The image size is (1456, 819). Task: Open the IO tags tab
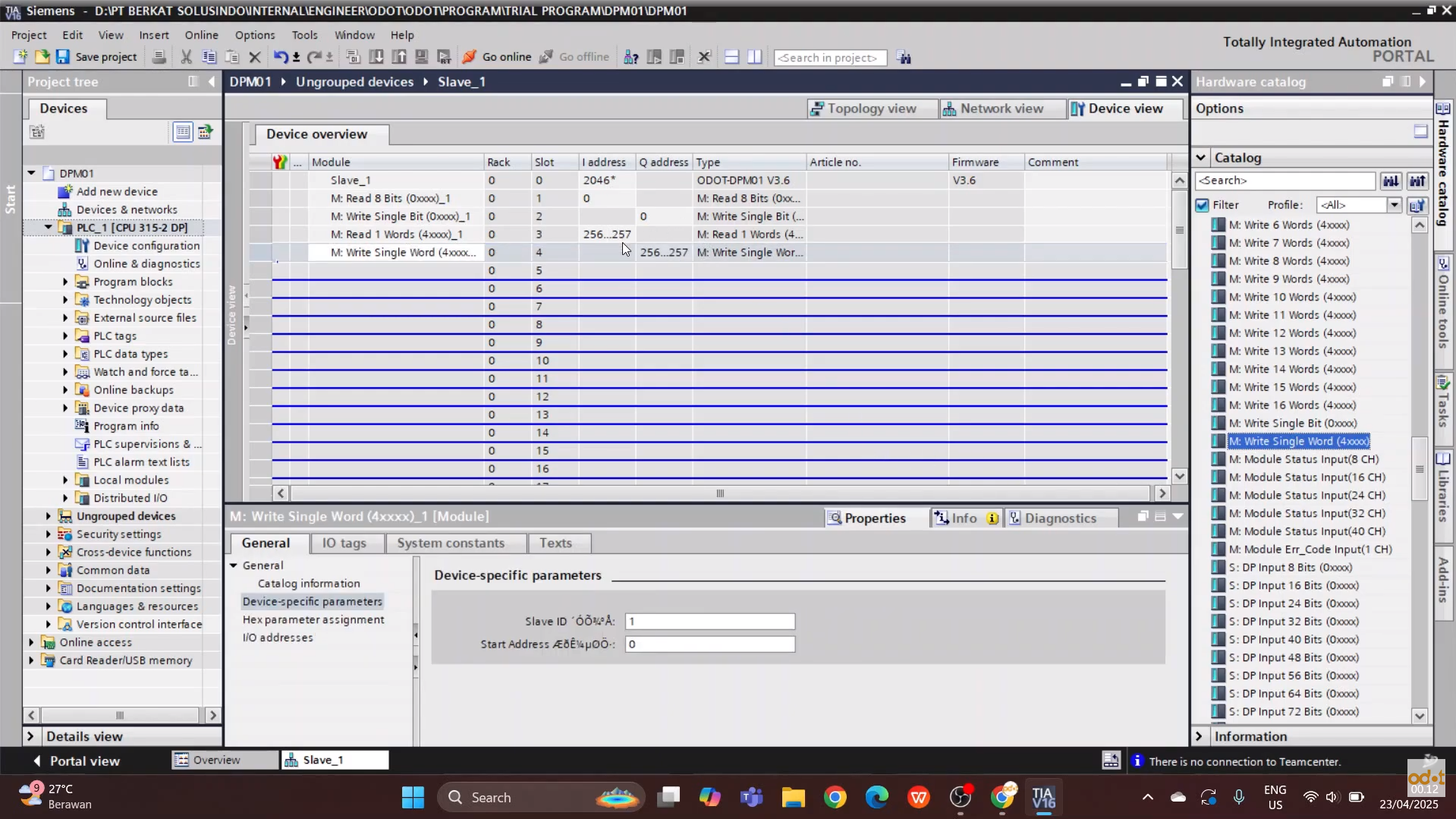(344, 543)
